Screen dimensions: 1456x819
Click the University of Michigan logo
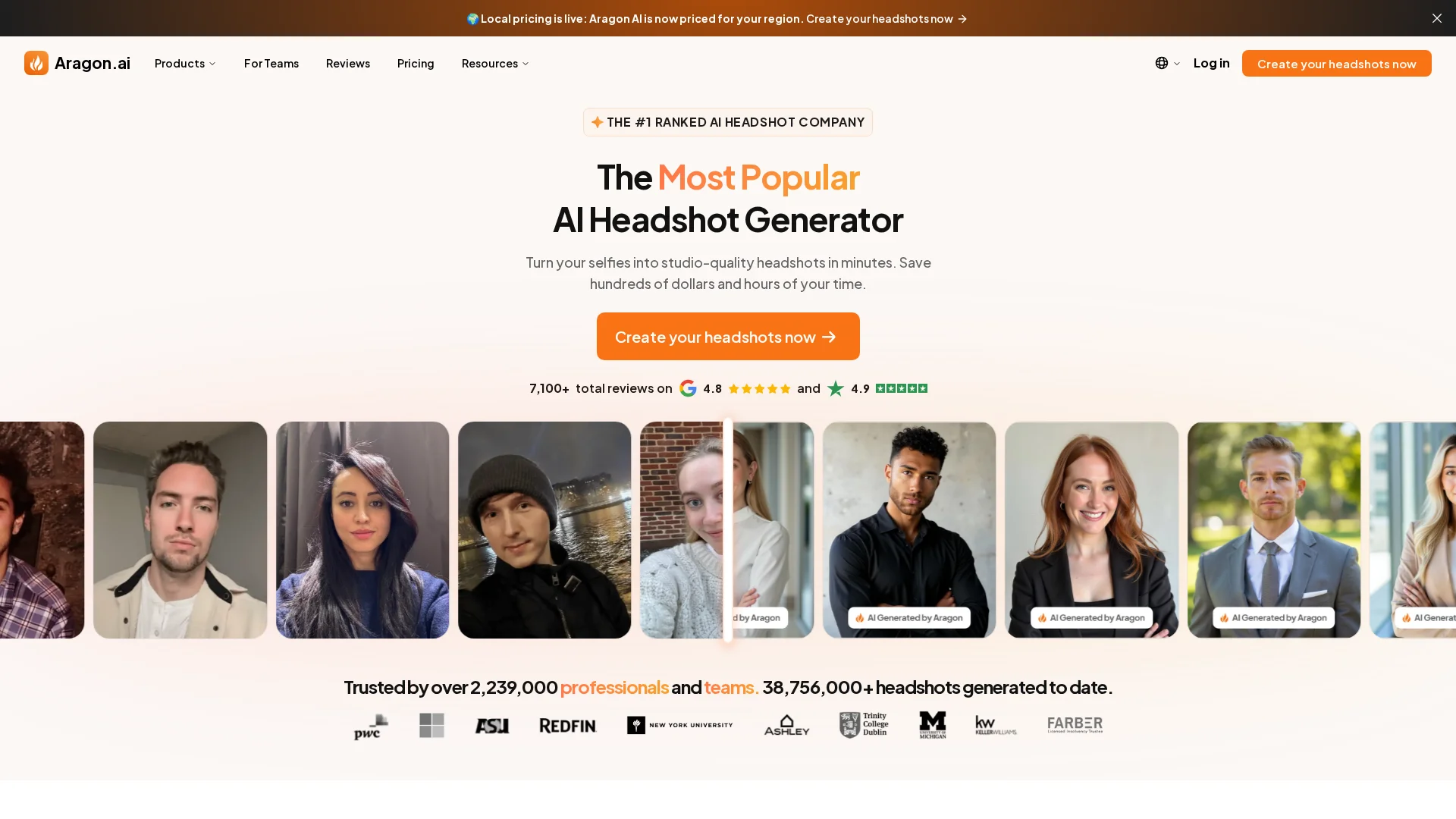pyautogui.click(x=932, y=725)
